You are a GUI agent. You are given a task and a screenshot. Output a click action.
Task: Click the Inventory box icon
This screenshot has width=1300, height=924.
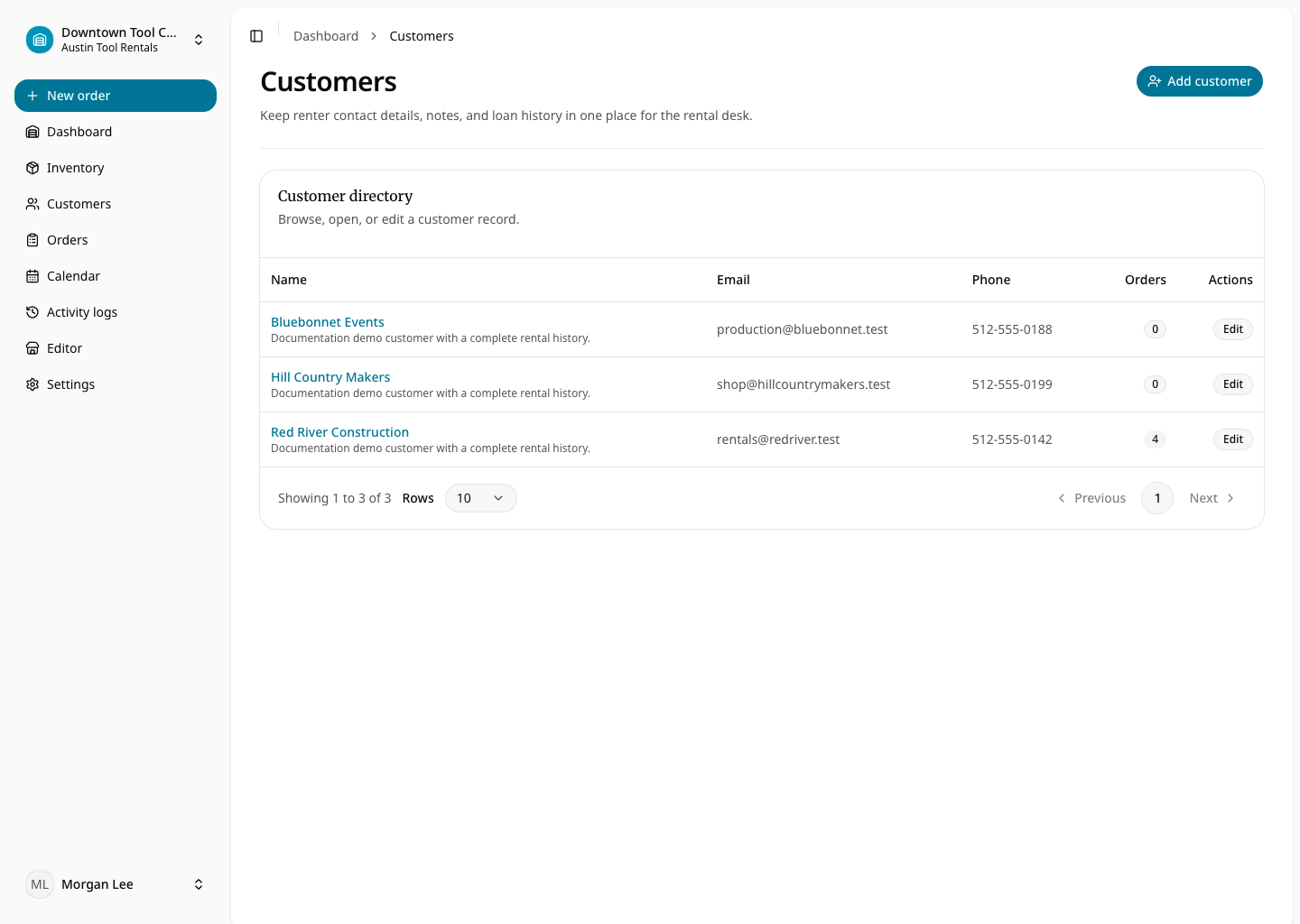coord(32,168)
